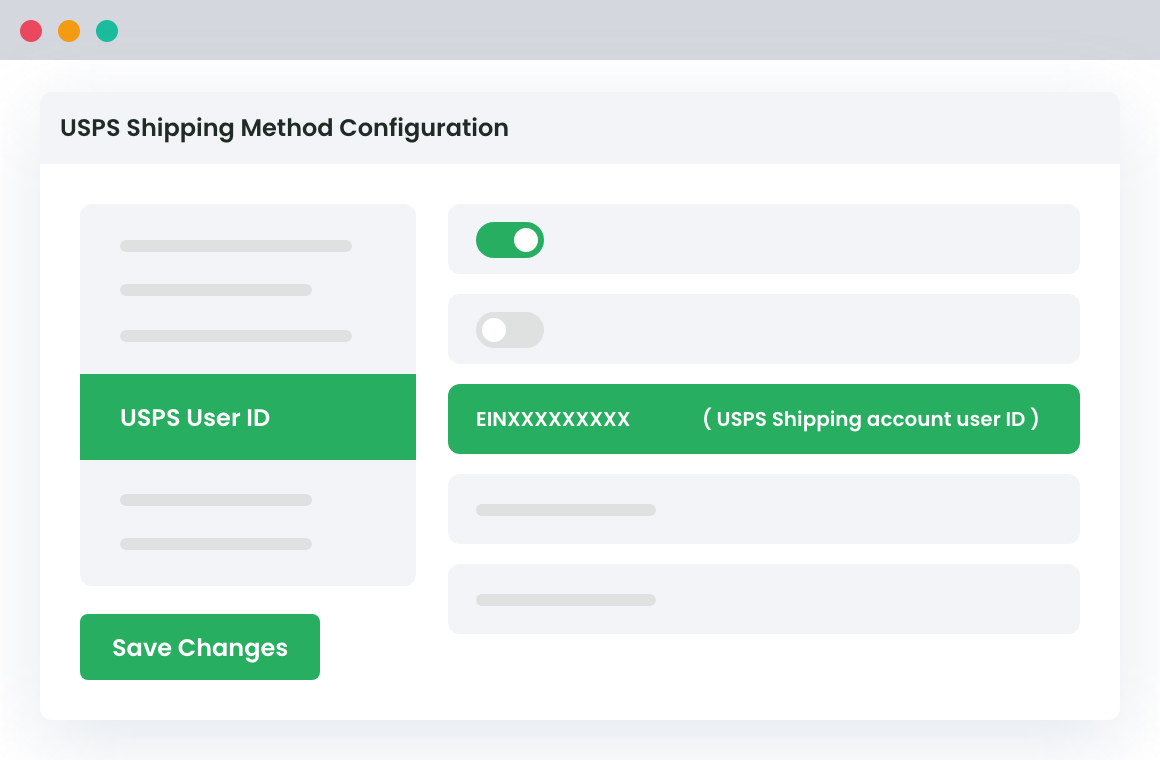Click the knob of the off toggle switch

pyautogui.click(x=495, y=329)
